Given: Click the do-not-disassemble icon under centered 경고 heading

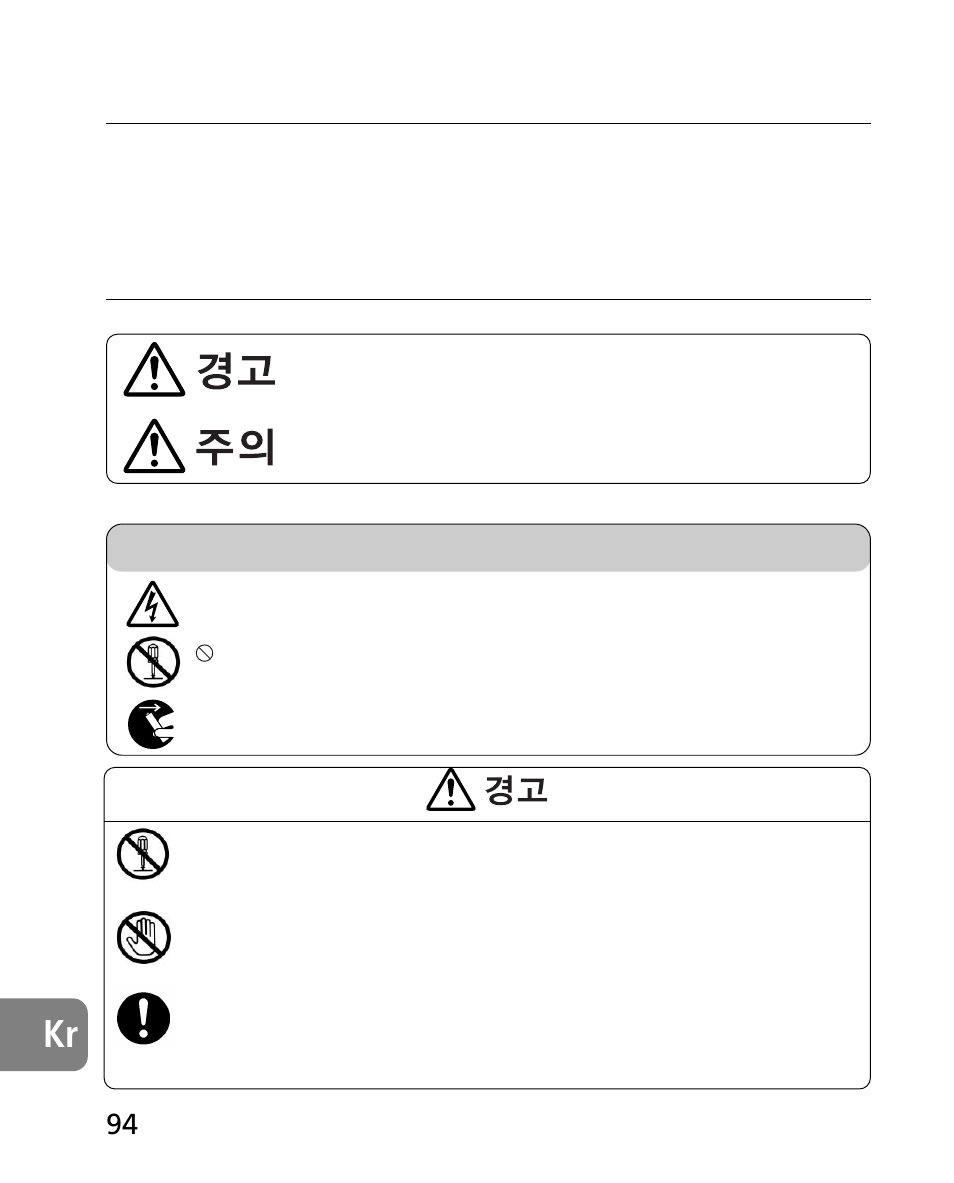Looking at the screenshot, I should (143, 856).
